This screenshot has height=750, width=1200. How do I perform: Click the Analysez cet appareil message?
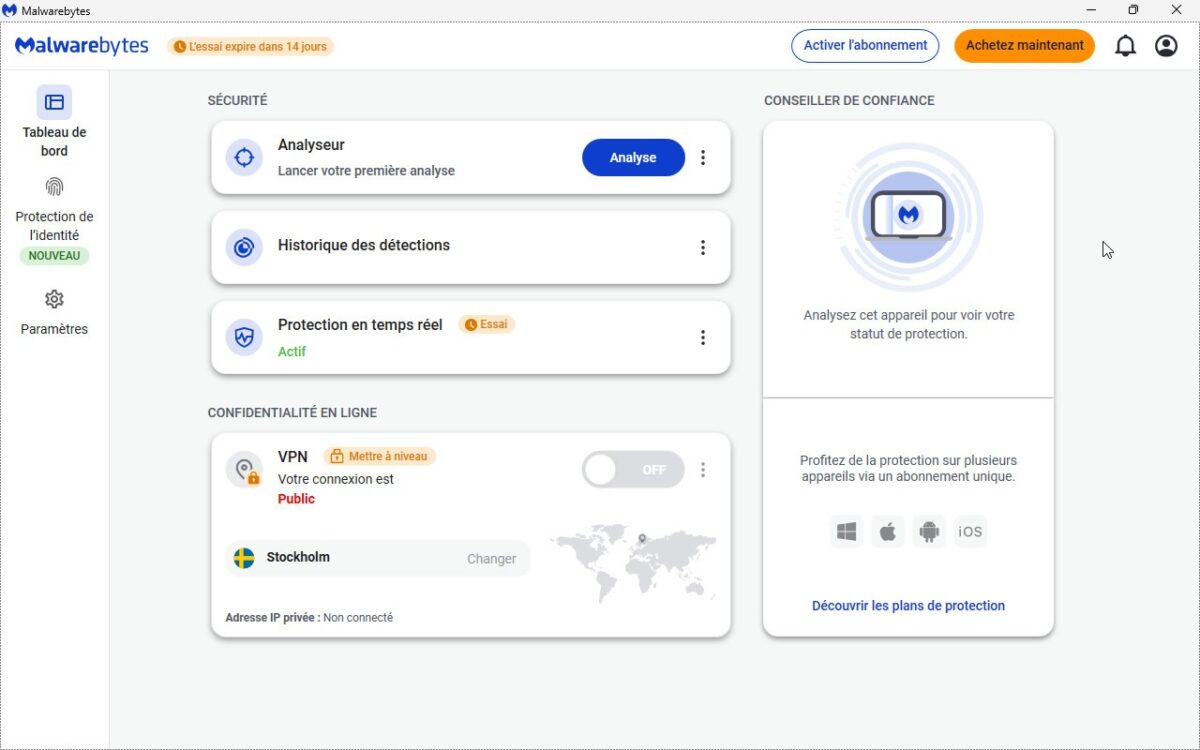[x=908, y=324]
